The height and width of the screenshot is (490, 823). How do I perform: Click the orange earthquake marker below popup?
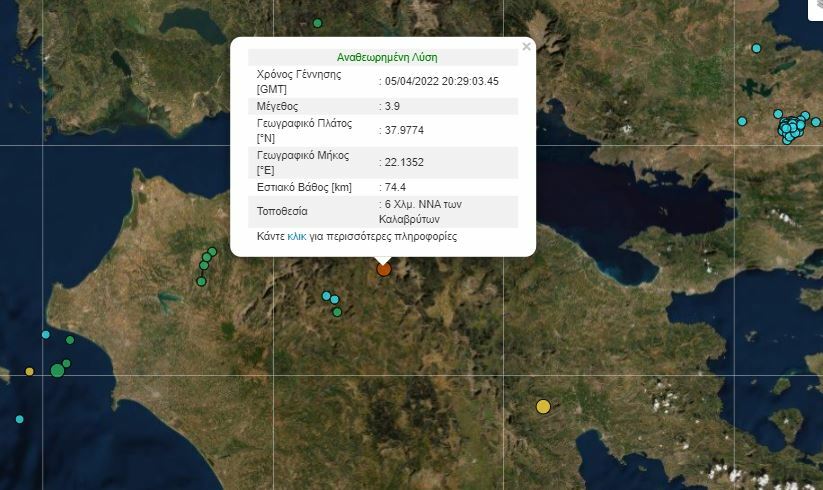pyautogui.click(x=383, y=268)
